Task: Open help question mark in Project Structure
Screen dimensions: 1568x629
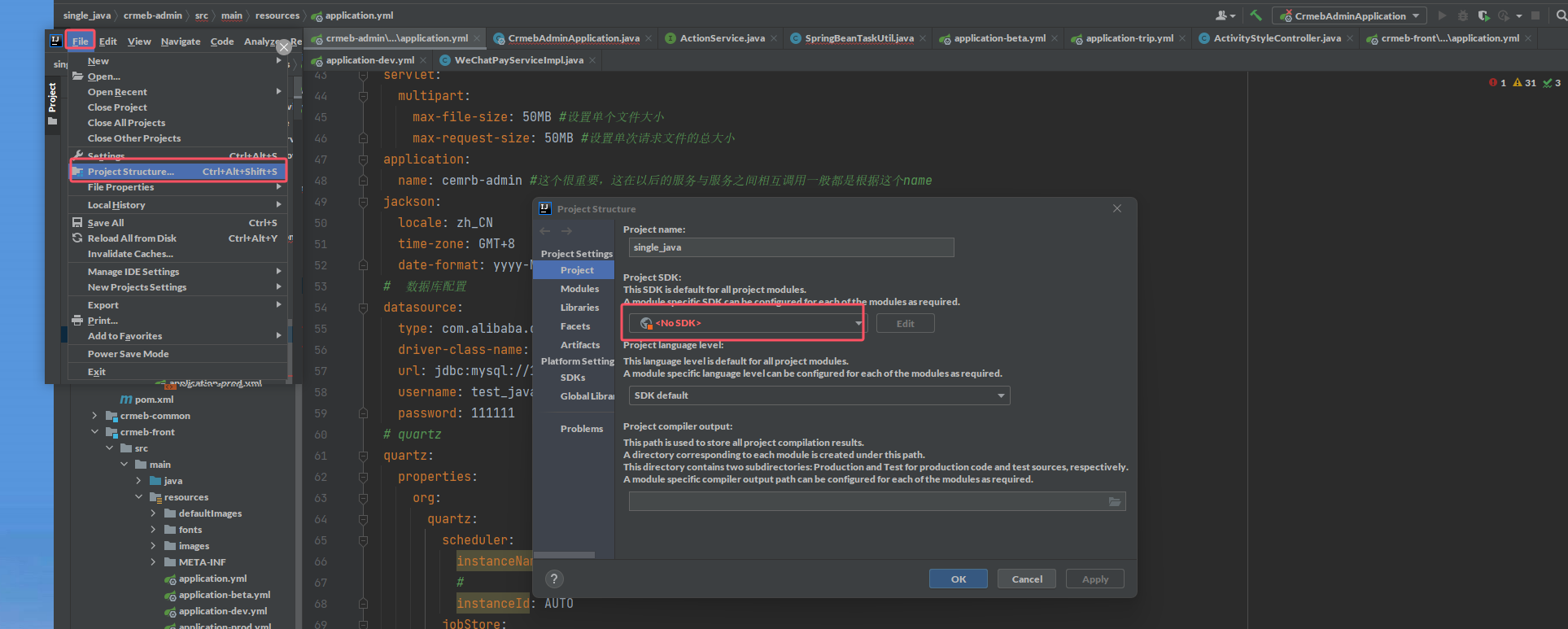Action: click(554, 579)
